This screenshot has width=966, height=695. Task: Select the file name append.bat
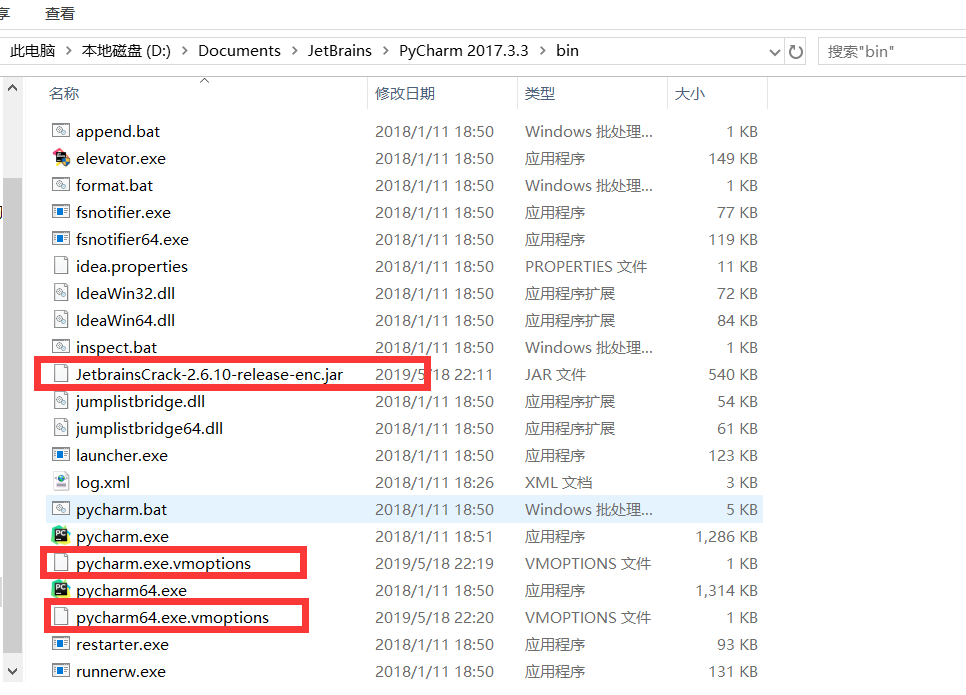click(118, 131)
